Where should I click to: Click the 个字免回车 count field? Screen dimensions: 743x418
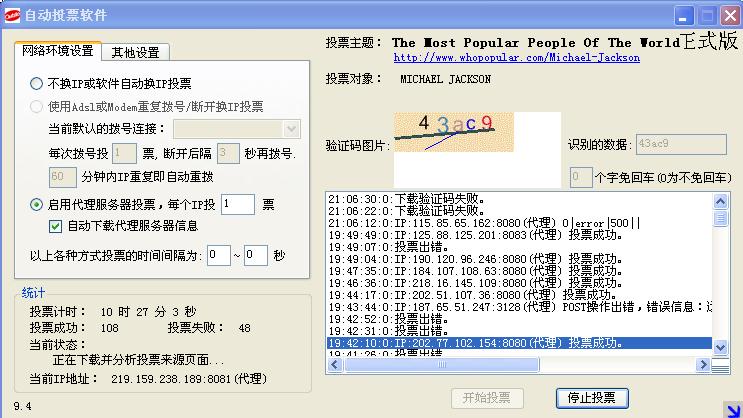pos(581,178)
